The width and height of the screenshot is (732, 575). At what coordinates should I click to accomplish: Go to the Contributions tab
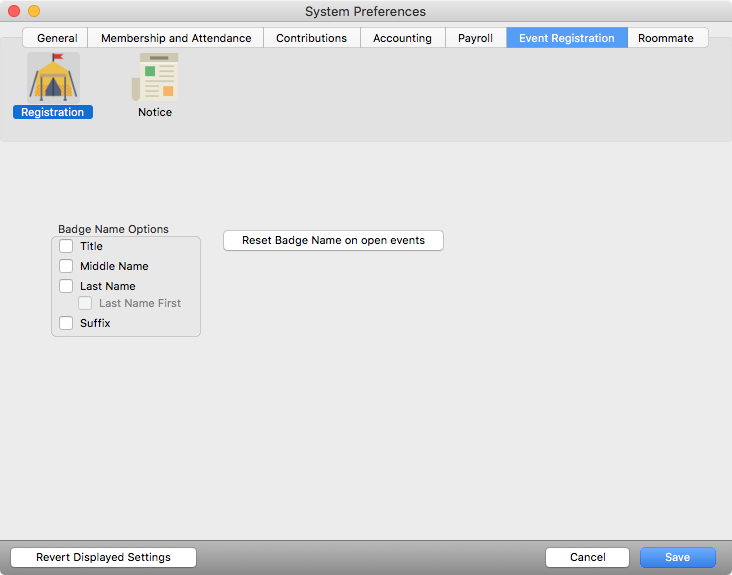pos(311,38)
